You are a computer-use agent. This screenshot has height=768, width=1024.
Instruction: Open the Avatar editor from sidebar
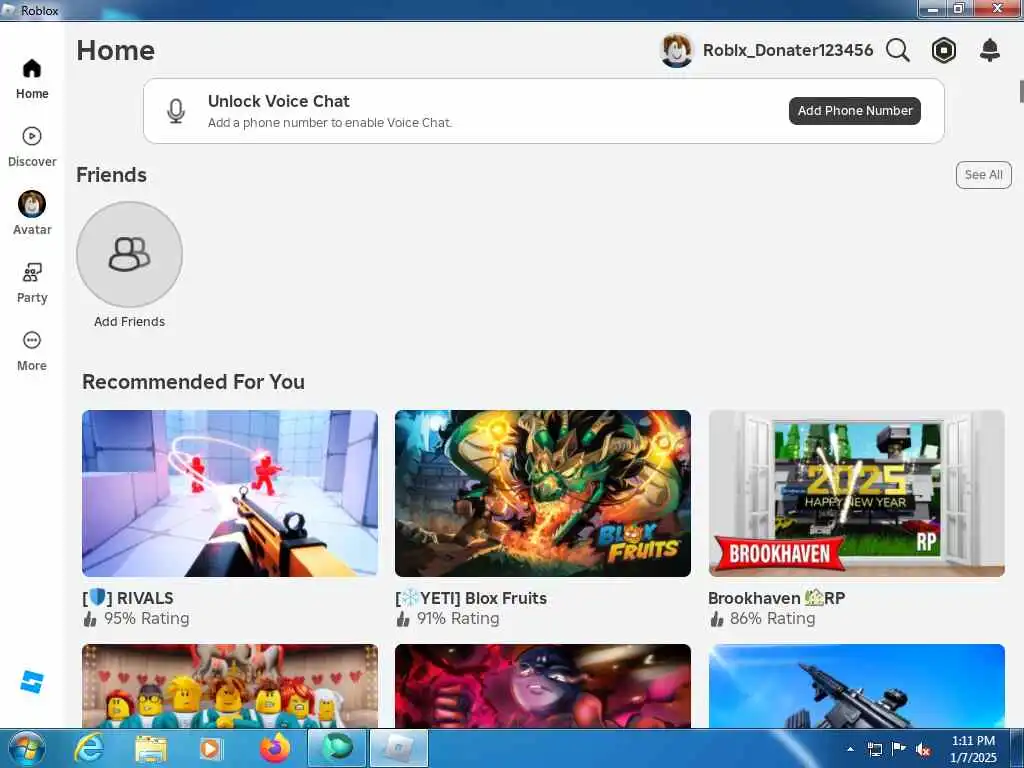32,214
